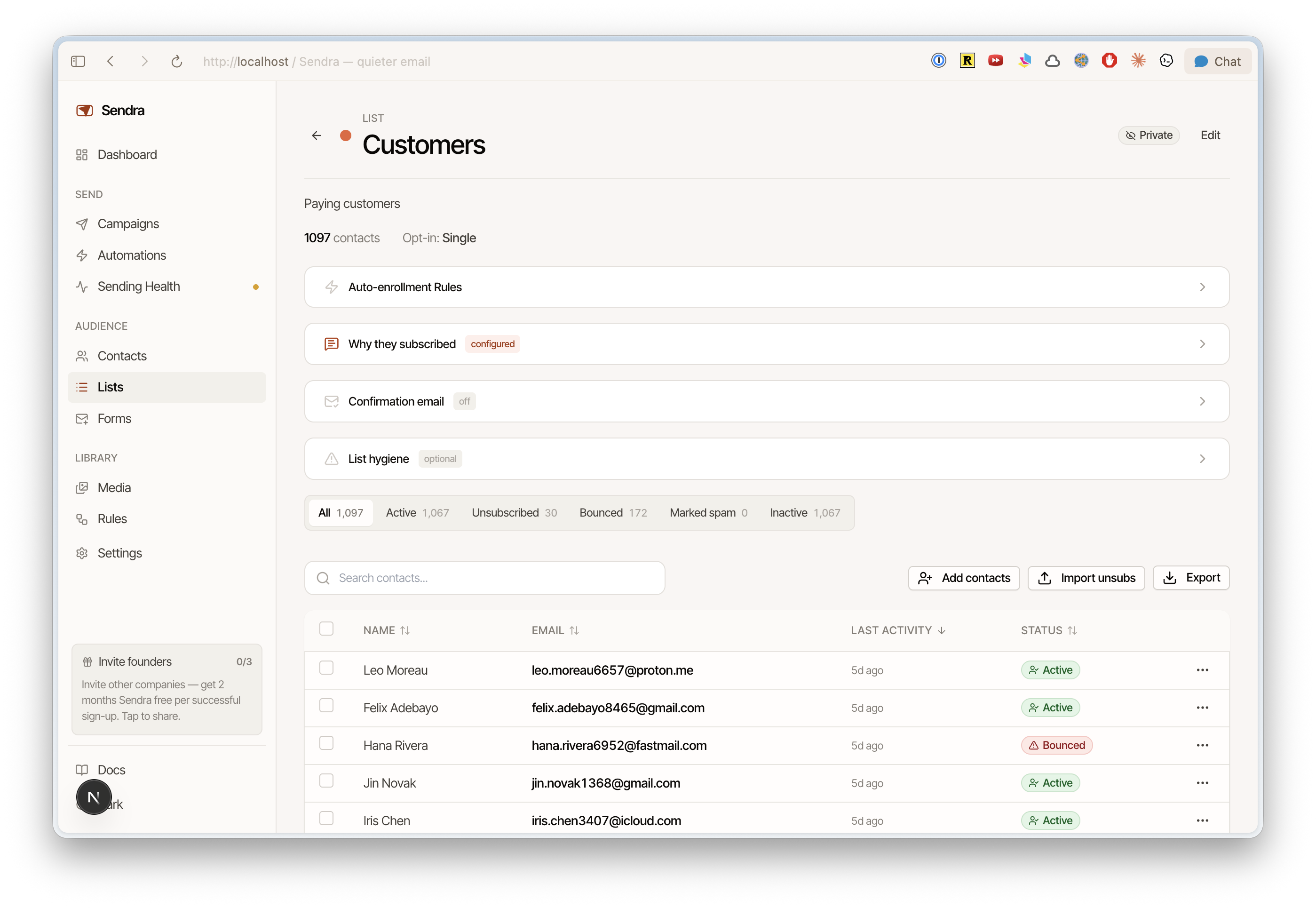This screenshot has height=908, width=1316.
Task: Select the checkbox for Leo Moreau
Action: (x=326, y=668)
